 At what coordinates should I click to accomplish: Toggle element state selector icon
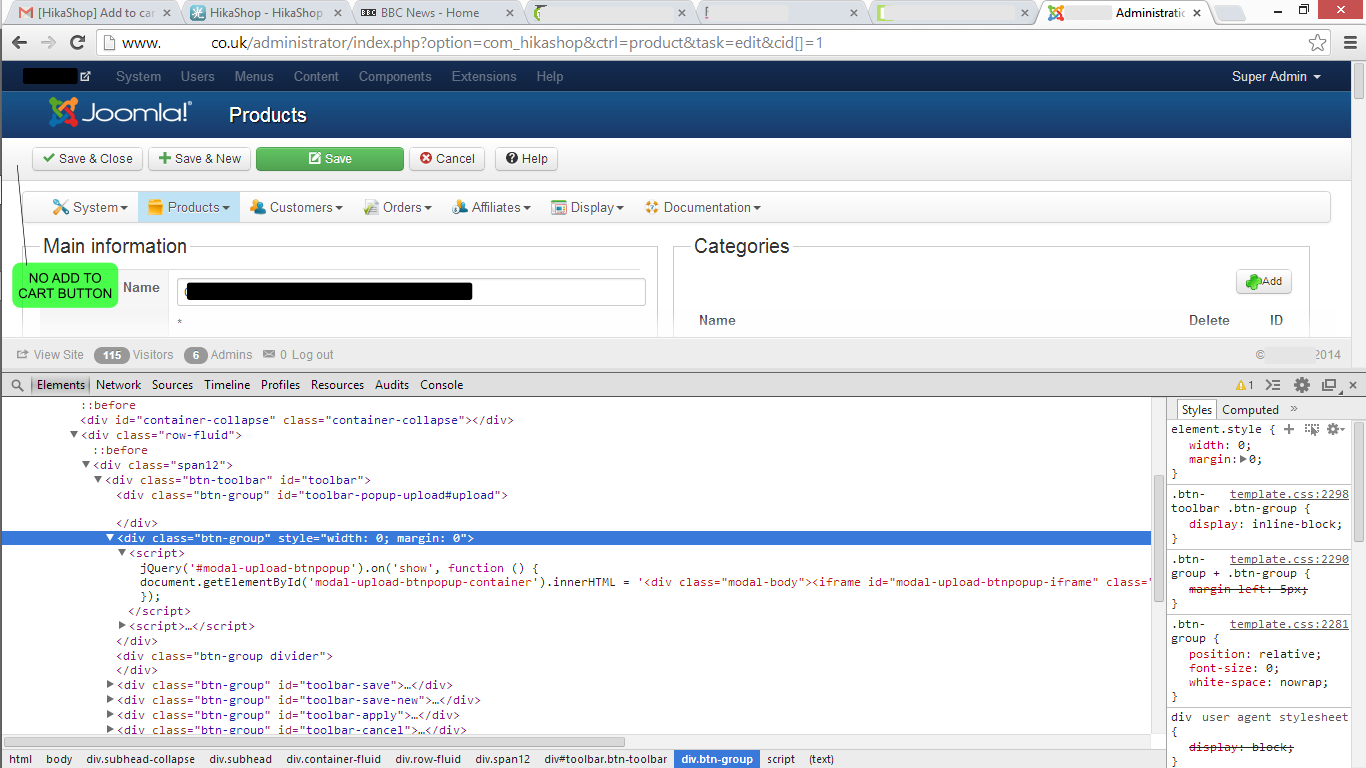tap(1312, 429)
